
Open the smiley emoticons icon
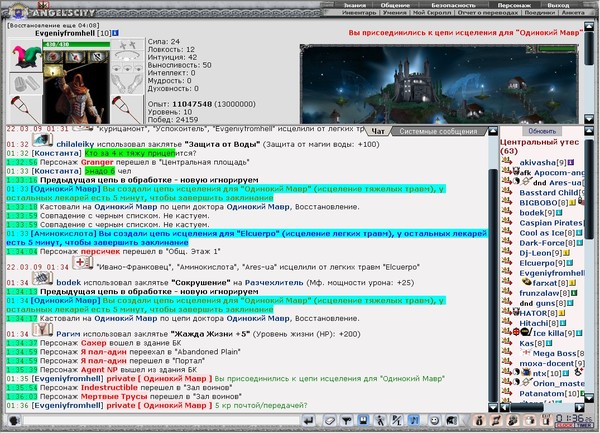(x=434, y=421)
